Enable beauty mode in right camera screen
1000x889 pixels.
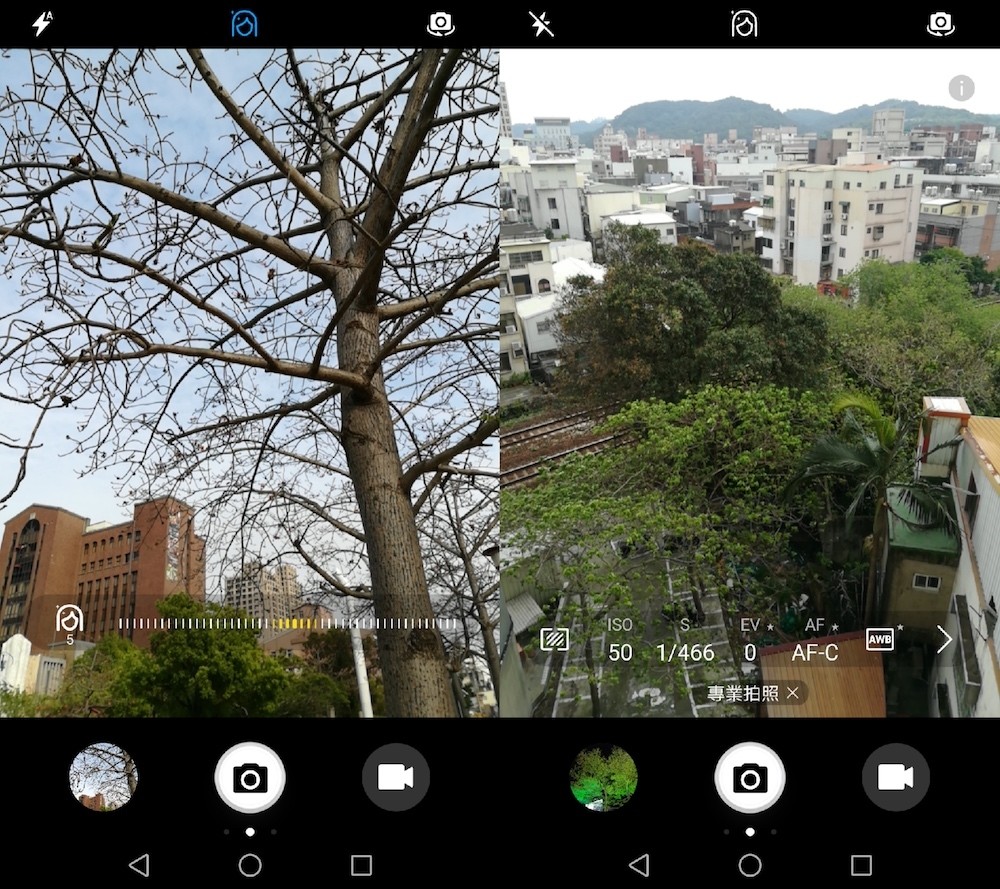[x=744, y=24]
